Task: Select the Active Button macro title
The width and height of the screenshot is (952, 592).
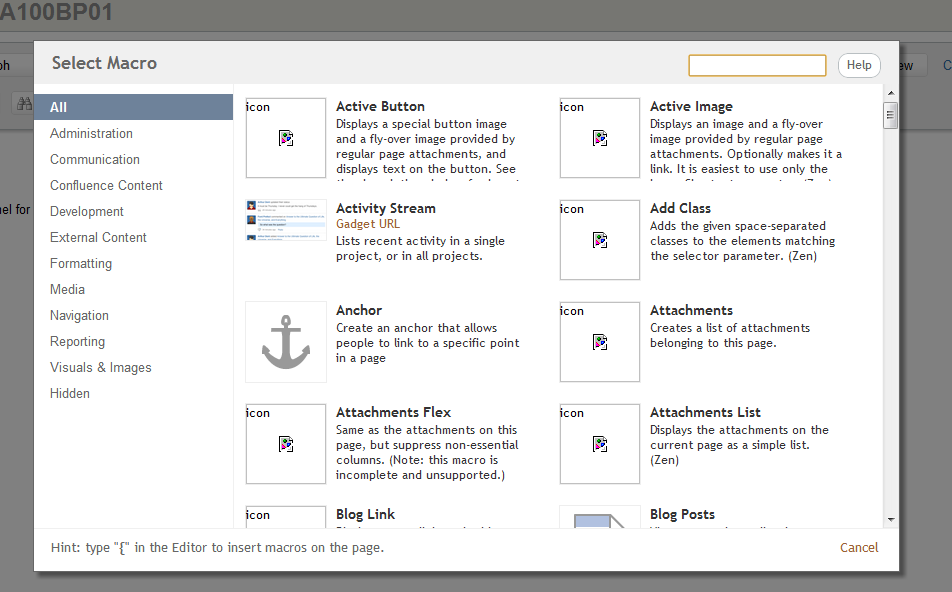Action: tap(380, 106)
